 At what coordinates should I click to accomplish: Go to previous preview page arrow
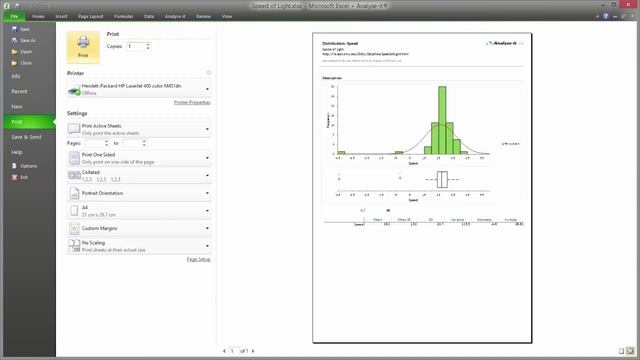click(224, 351)
